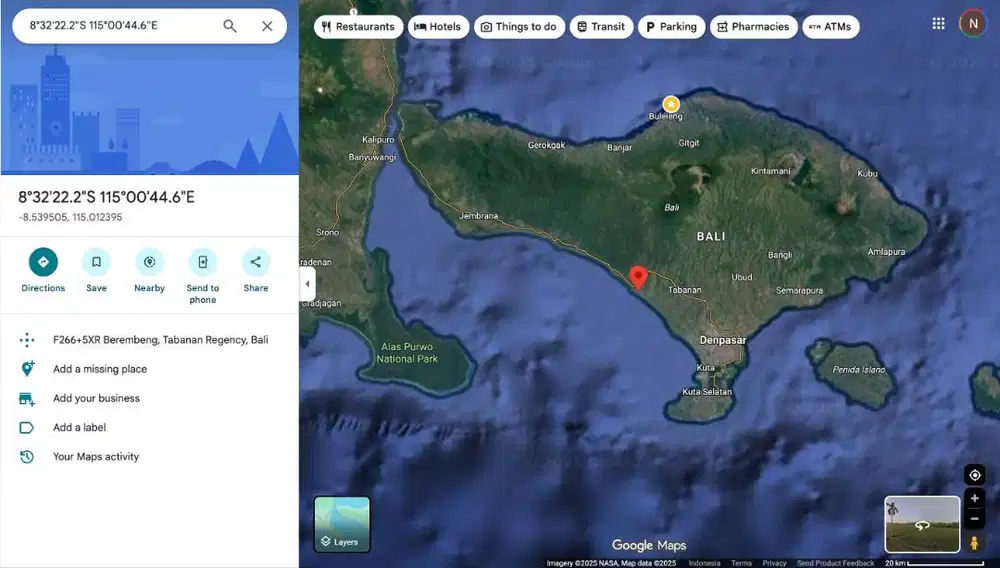This screenshot has height=568, width=1000.
Task: Send location to phone
Action: point(203,277)
